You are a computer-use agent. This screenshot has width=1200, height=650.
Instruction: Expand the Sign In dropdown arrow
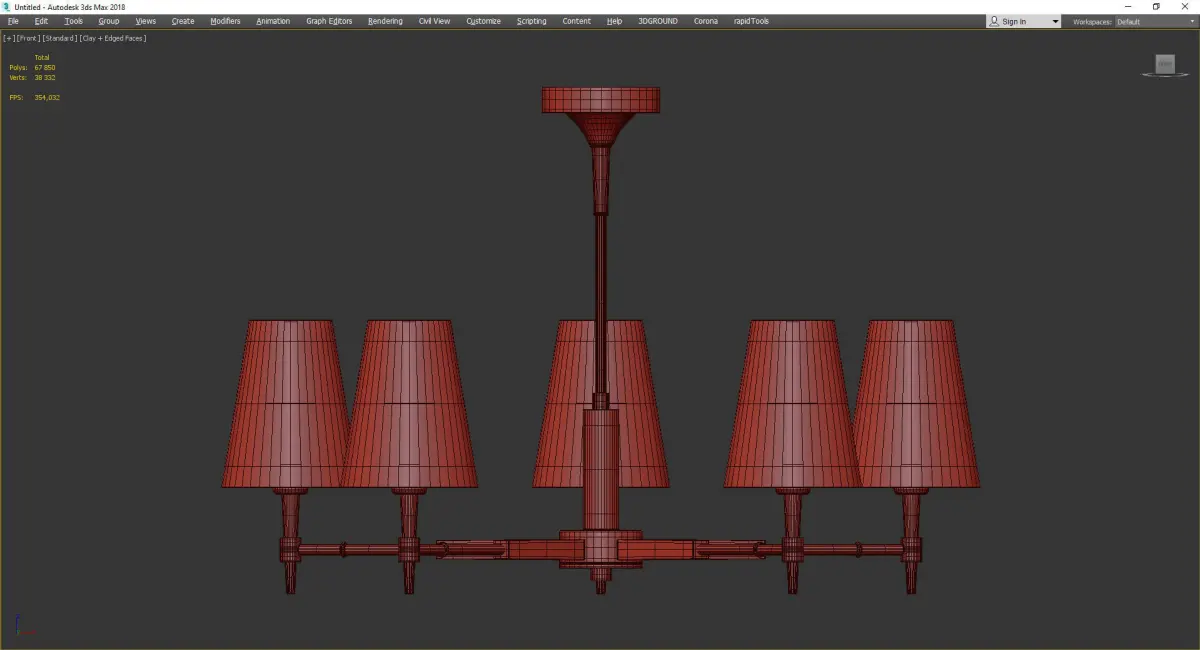click(x=1055, y=21)
